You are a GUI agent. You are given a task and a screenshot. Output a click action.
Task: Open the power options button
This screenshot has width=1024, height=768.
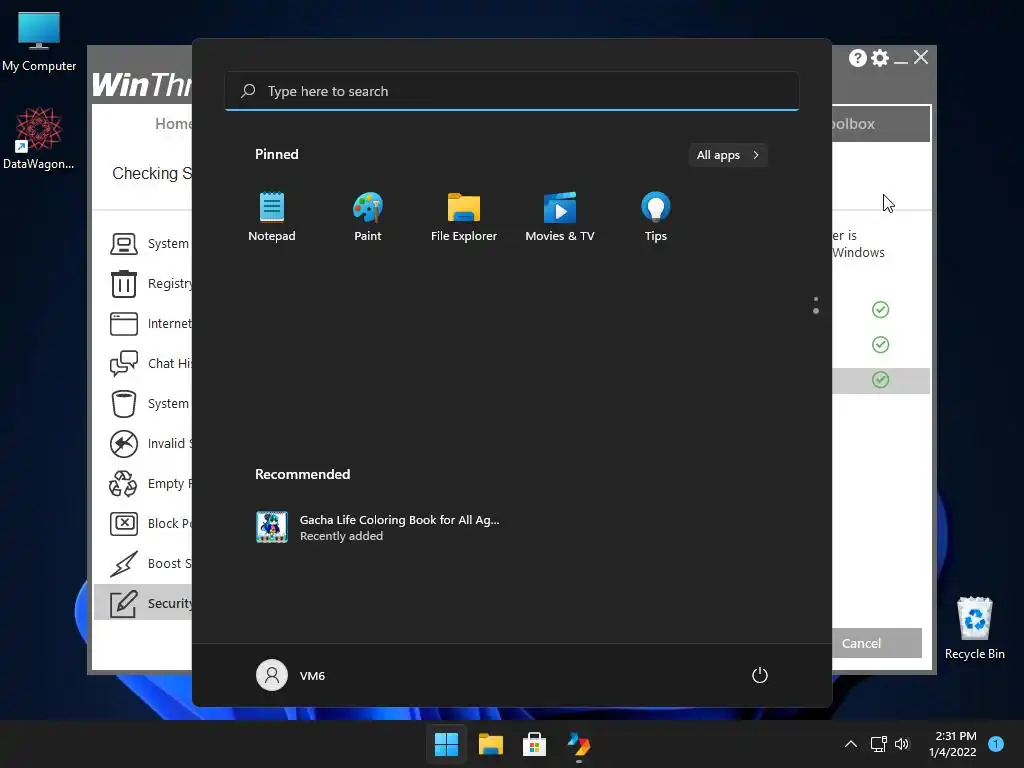(760, 675)
